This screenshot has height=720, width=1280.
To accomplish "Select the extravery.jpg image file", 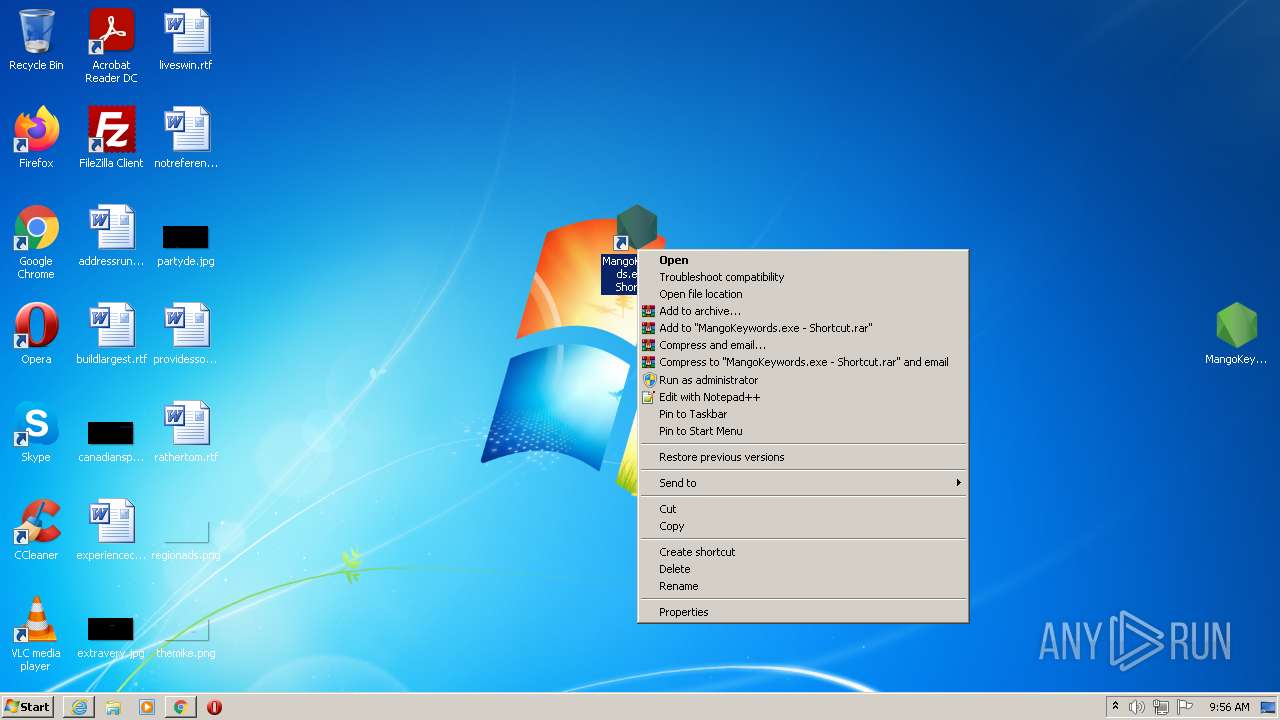I will [x=111, y=637].
